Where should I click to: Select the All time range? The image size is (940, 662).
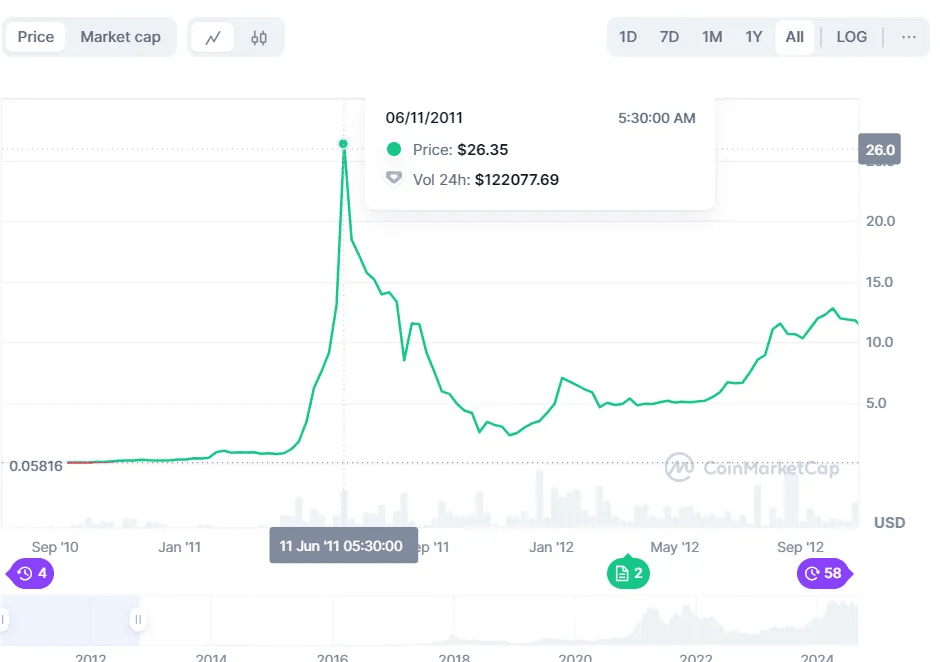794,37
